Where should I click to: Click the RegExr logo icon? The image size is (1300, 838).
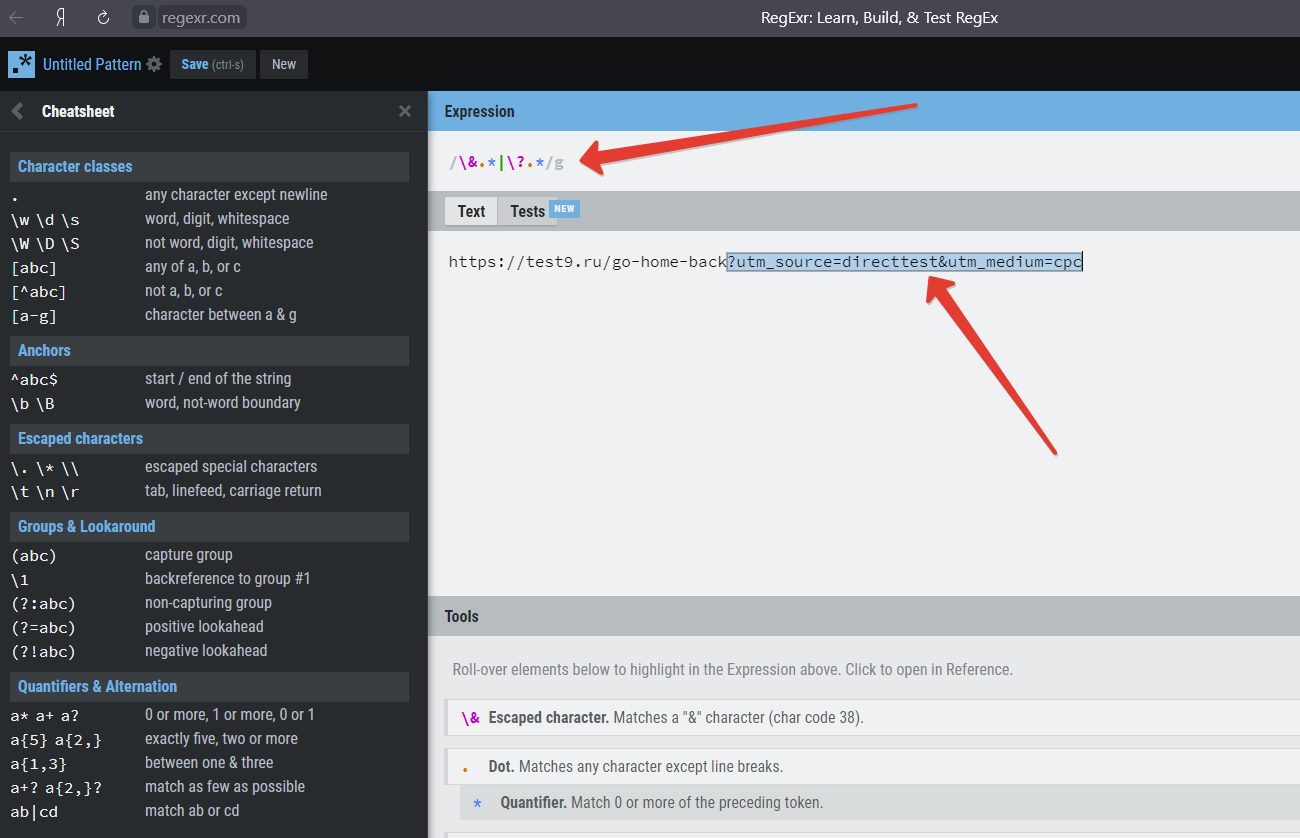tap(21, 64)
